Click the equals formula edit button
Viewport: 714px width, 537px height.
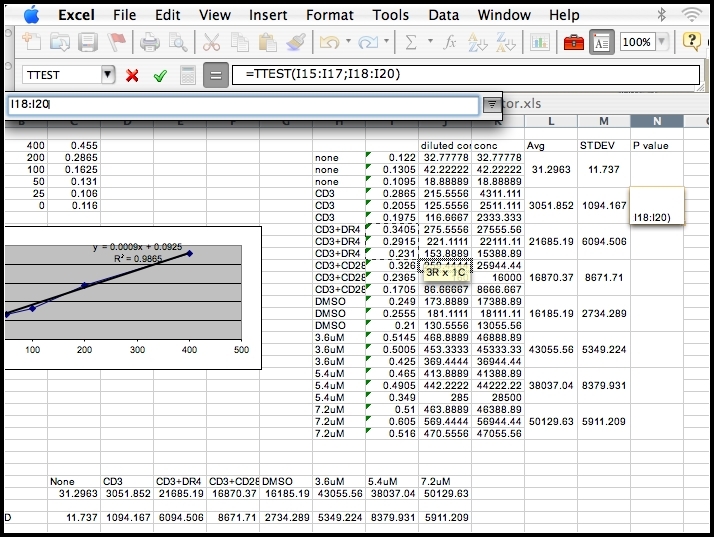click(215, 75)
